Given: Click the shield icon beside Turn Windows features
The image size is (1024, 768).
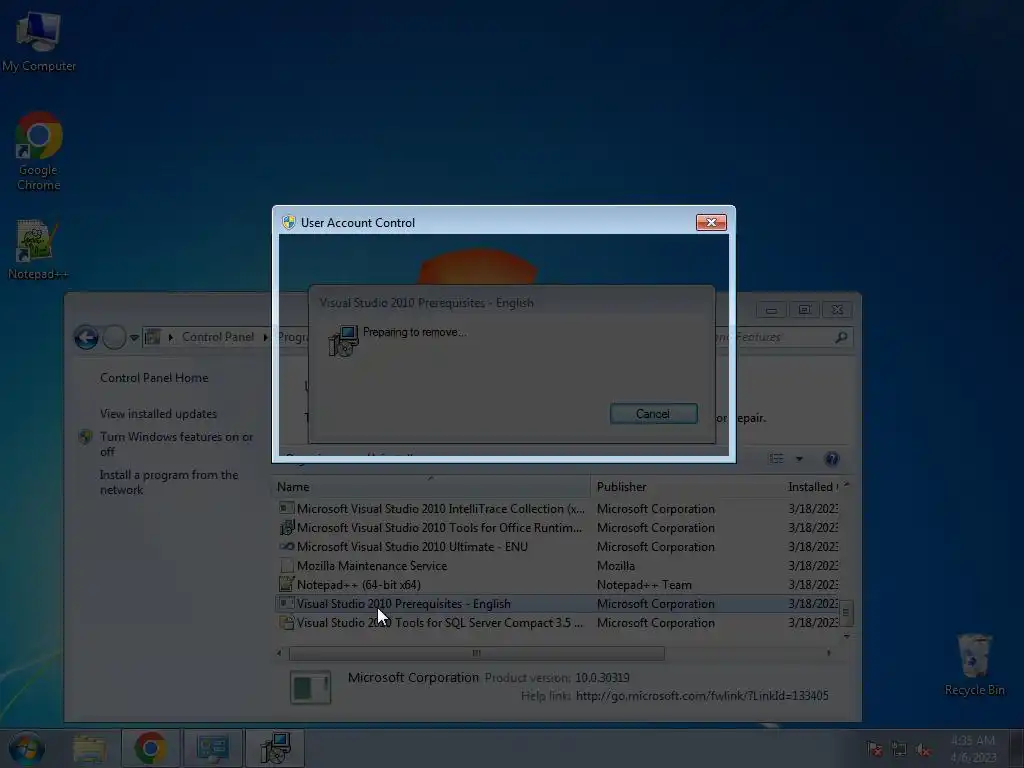Looking at the screenshot, I should click(x=86, y=437).
